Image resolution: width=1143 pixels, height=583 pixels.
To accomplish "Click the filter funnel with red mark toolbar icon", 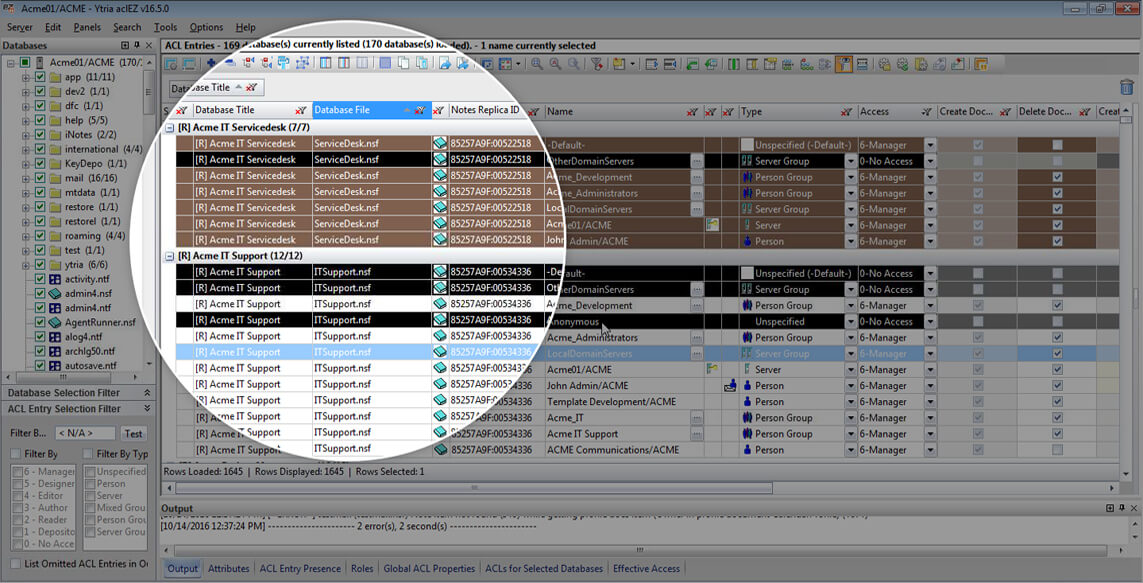I will pyautogui.click(x=596, y=64).
